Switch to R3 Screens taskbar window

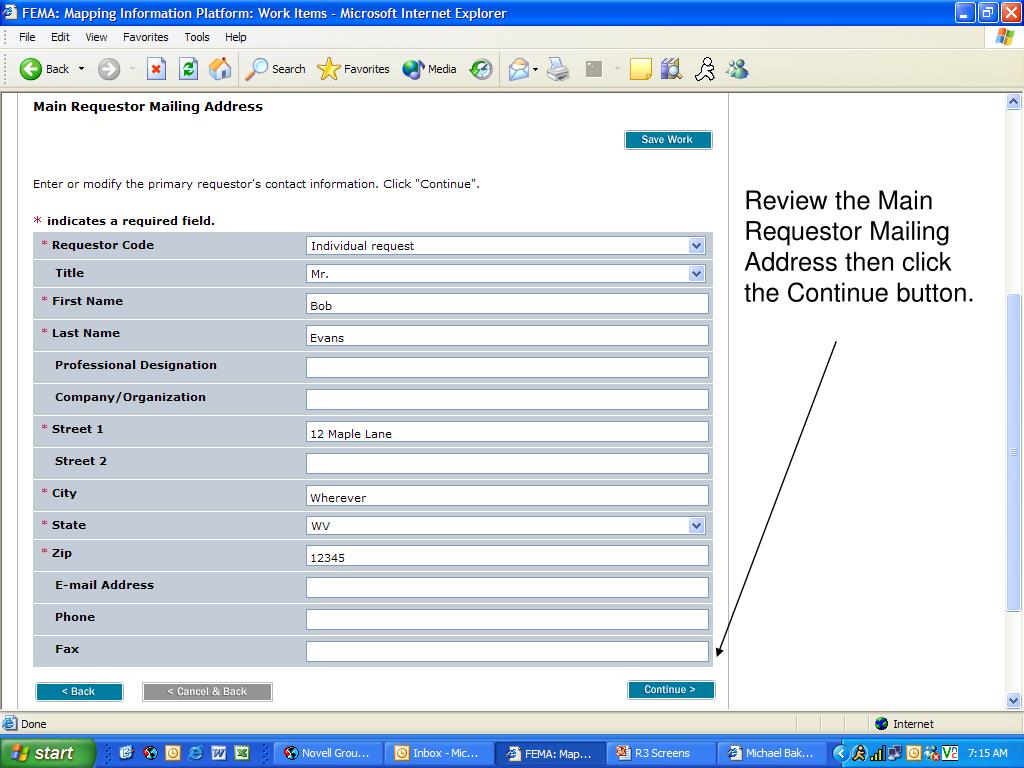[661, 753]
